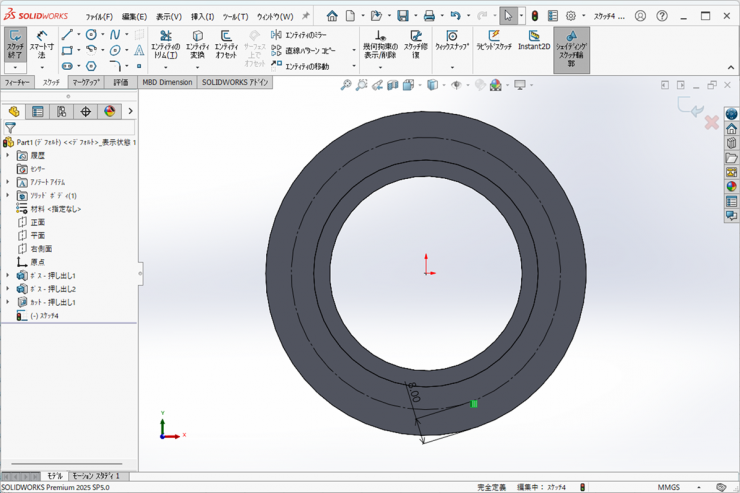
Task: Click the Save icon in the title toolbar
Action: pos(402,16)
